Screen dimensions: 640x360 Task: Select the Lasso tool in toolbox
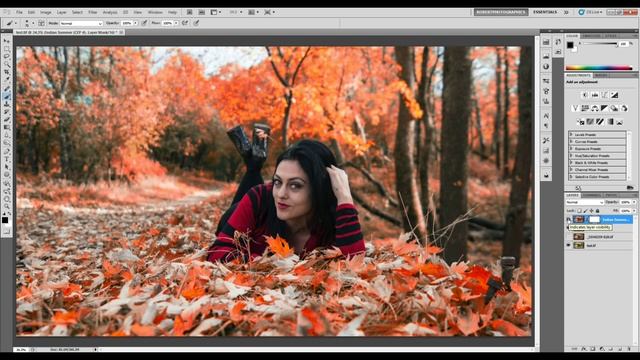[7, 57]
